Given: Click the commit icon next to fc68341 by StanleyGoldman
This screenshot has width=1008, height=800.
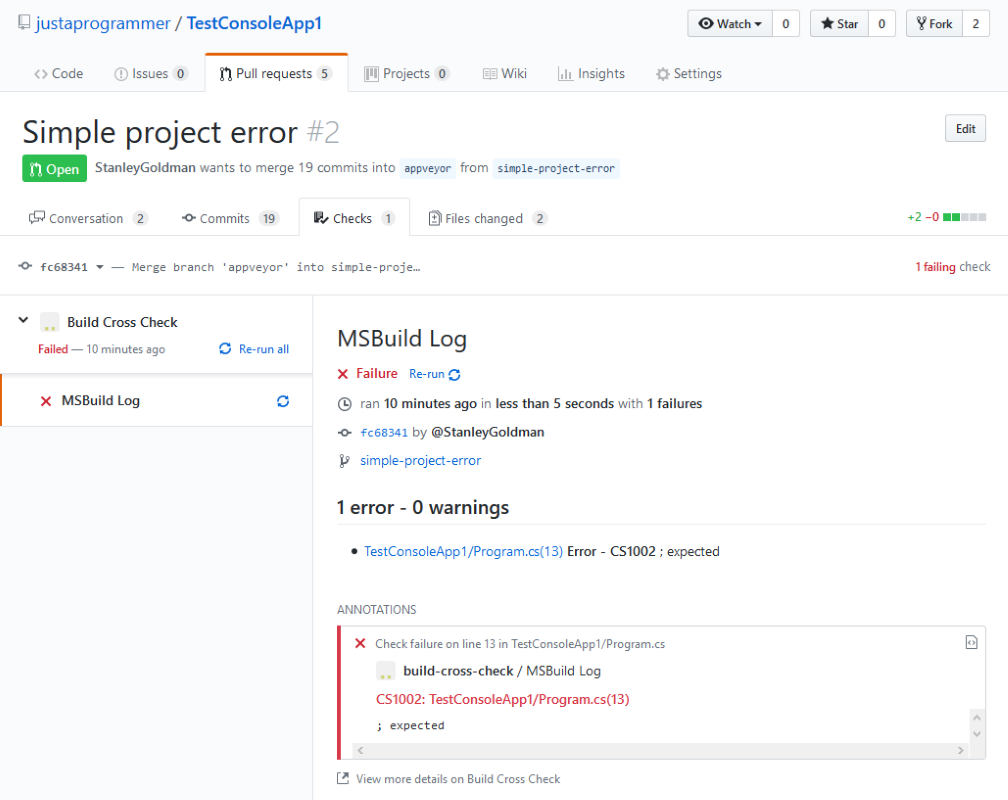Looking at the screenshot, I should (x=345, y=433).
